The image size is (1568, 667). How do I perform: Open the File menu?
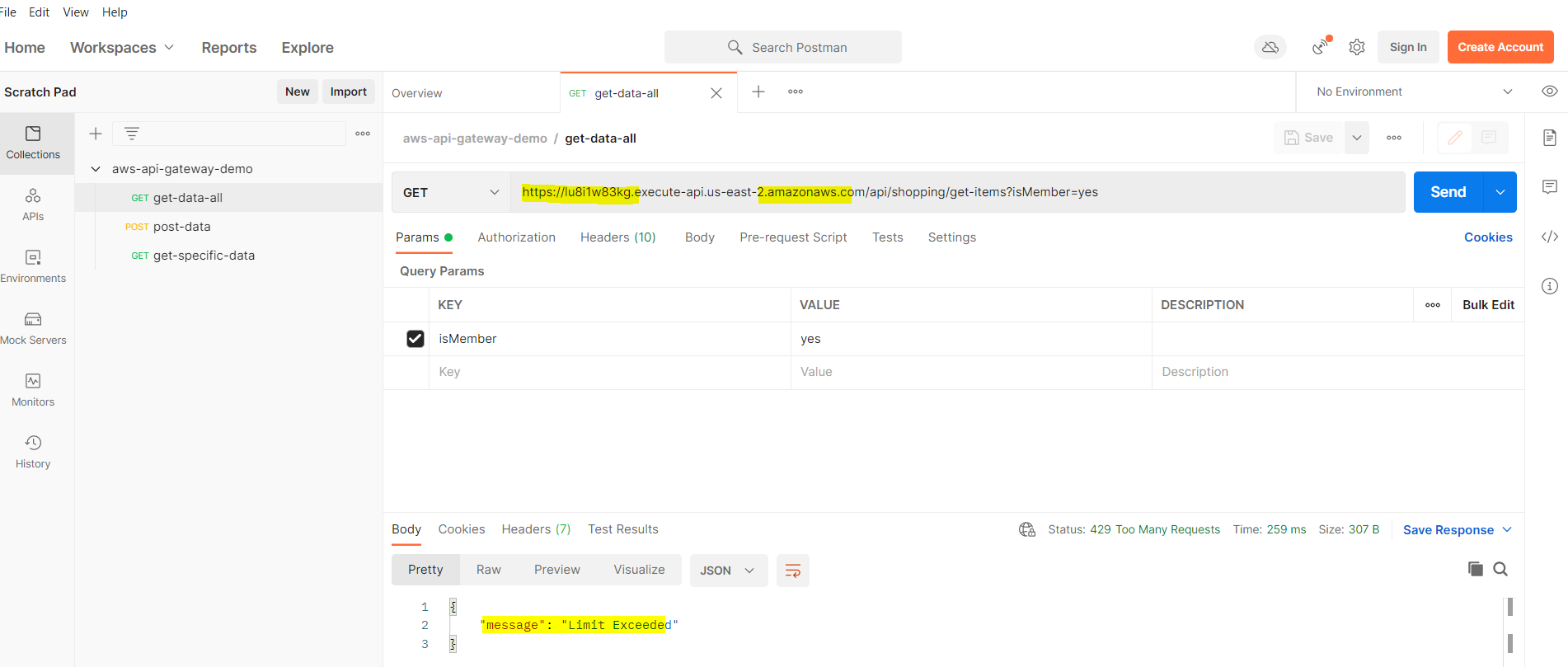7,12
